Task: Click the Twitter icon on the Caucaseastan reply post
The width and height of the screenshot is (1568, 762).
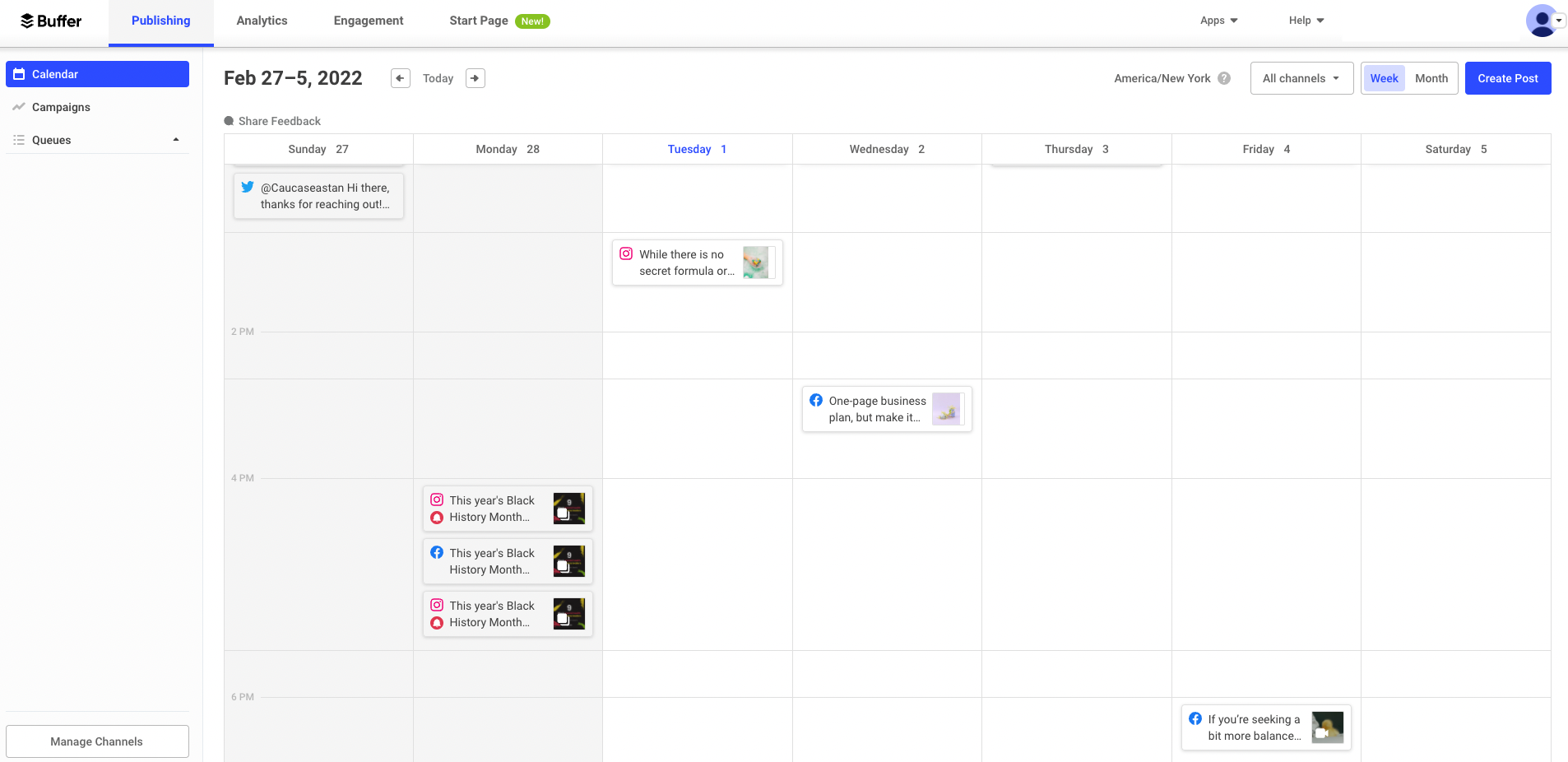Action: pyautogui.click(x=248, y=187)
